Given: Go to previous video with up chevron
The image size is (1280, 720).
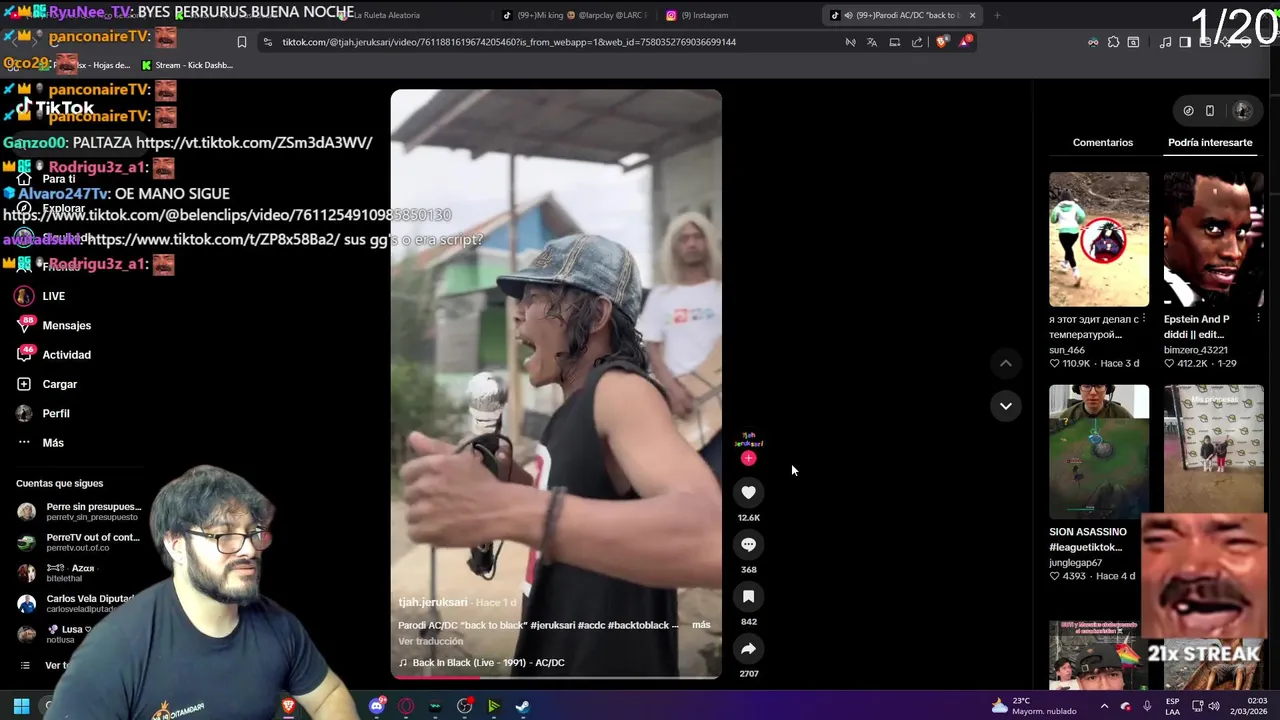Looking at the screenshot, I should [x=1006, y=363].
